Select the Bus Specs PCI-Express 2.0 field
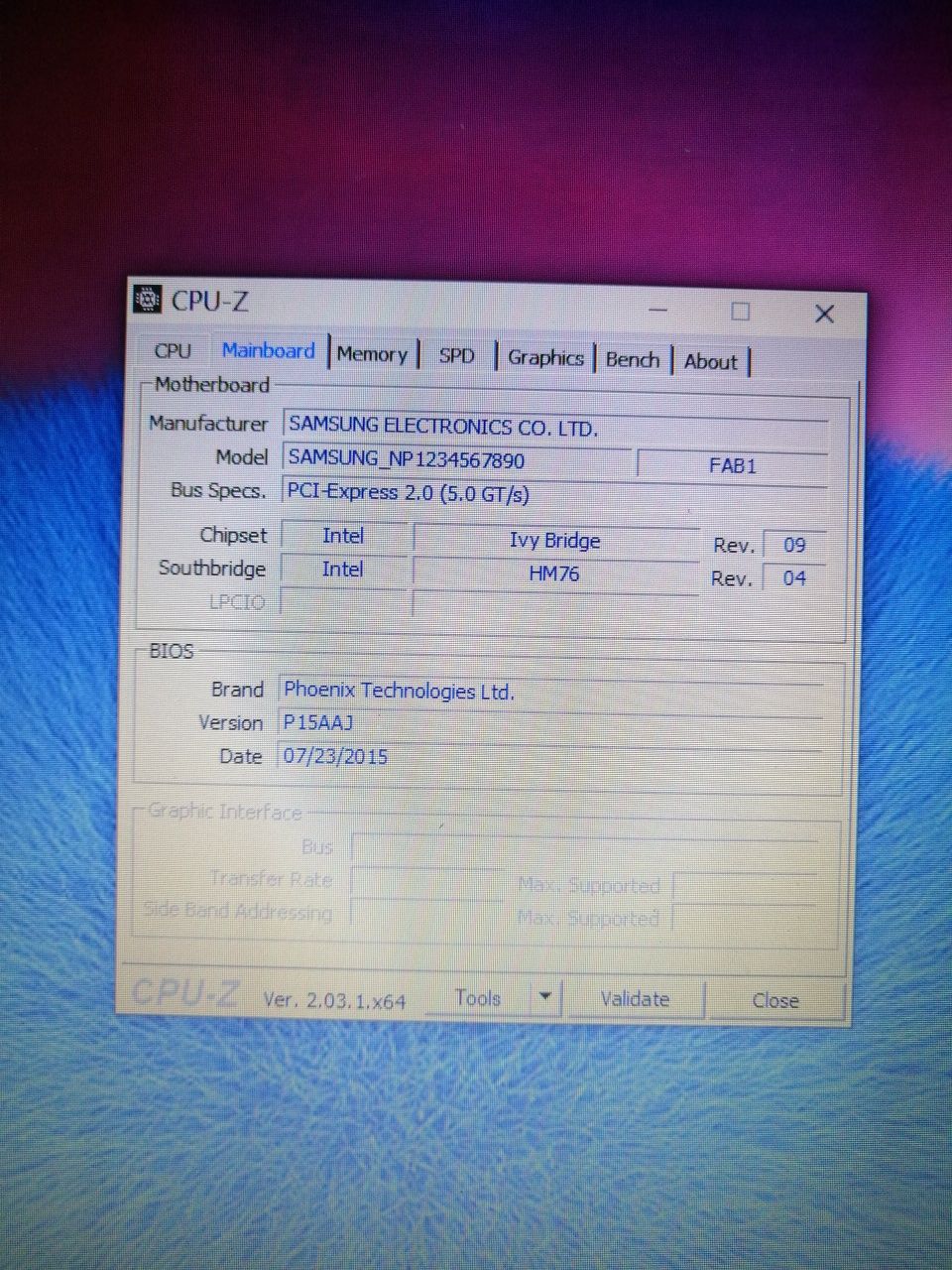The image size is (952, 1270). 555,493
